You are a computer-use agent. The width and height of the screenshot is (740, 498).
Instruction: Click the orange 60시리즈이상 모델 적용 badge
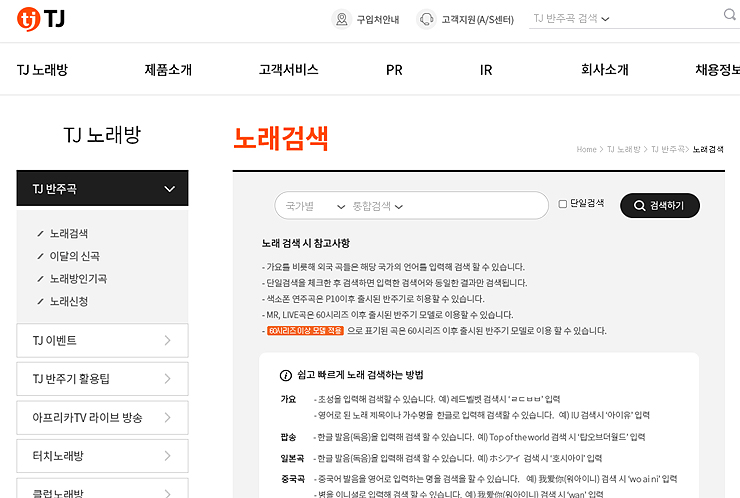pyautogui.click(x=305, y=331)
